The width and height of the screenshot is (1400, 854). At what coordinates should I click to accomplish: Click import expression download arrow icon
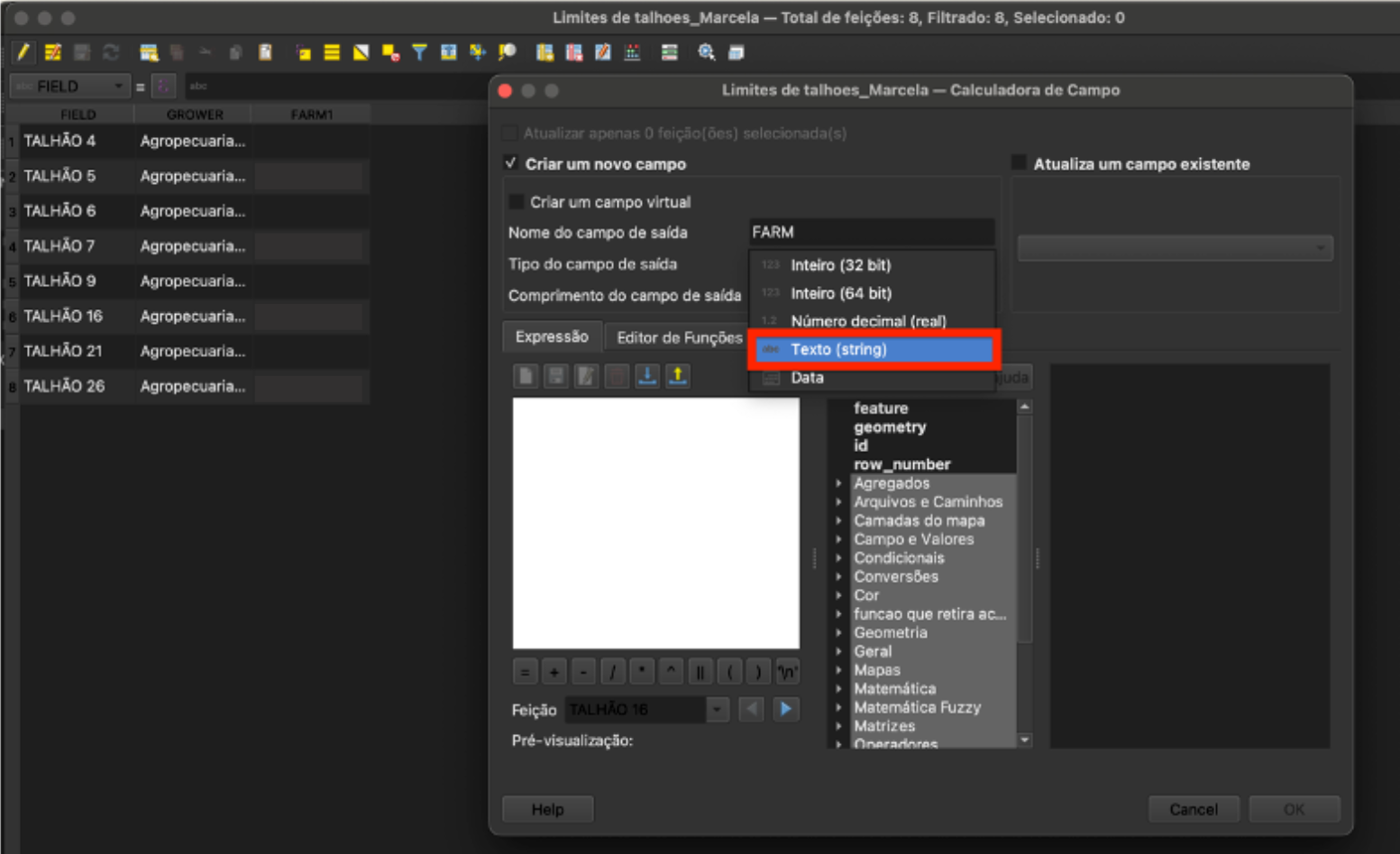(646, 376)
